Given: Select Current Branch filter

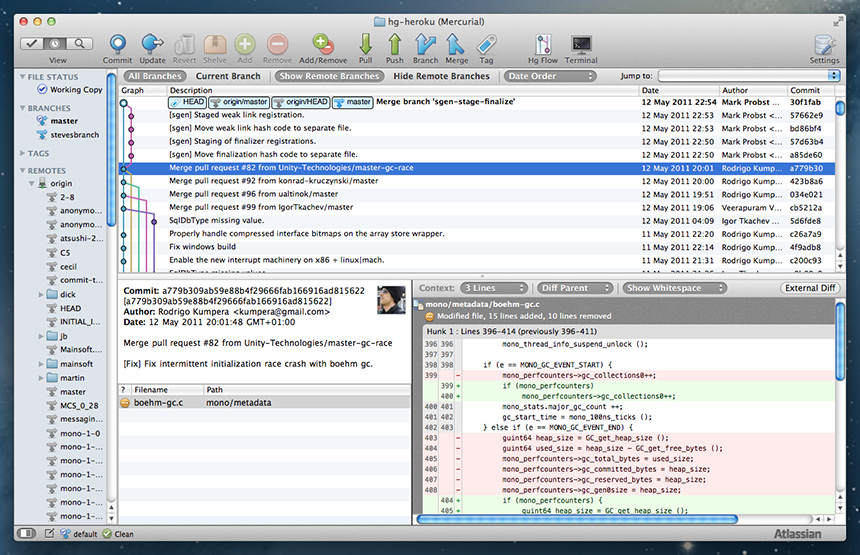Looking at the screenshot, I should (228, 76).
